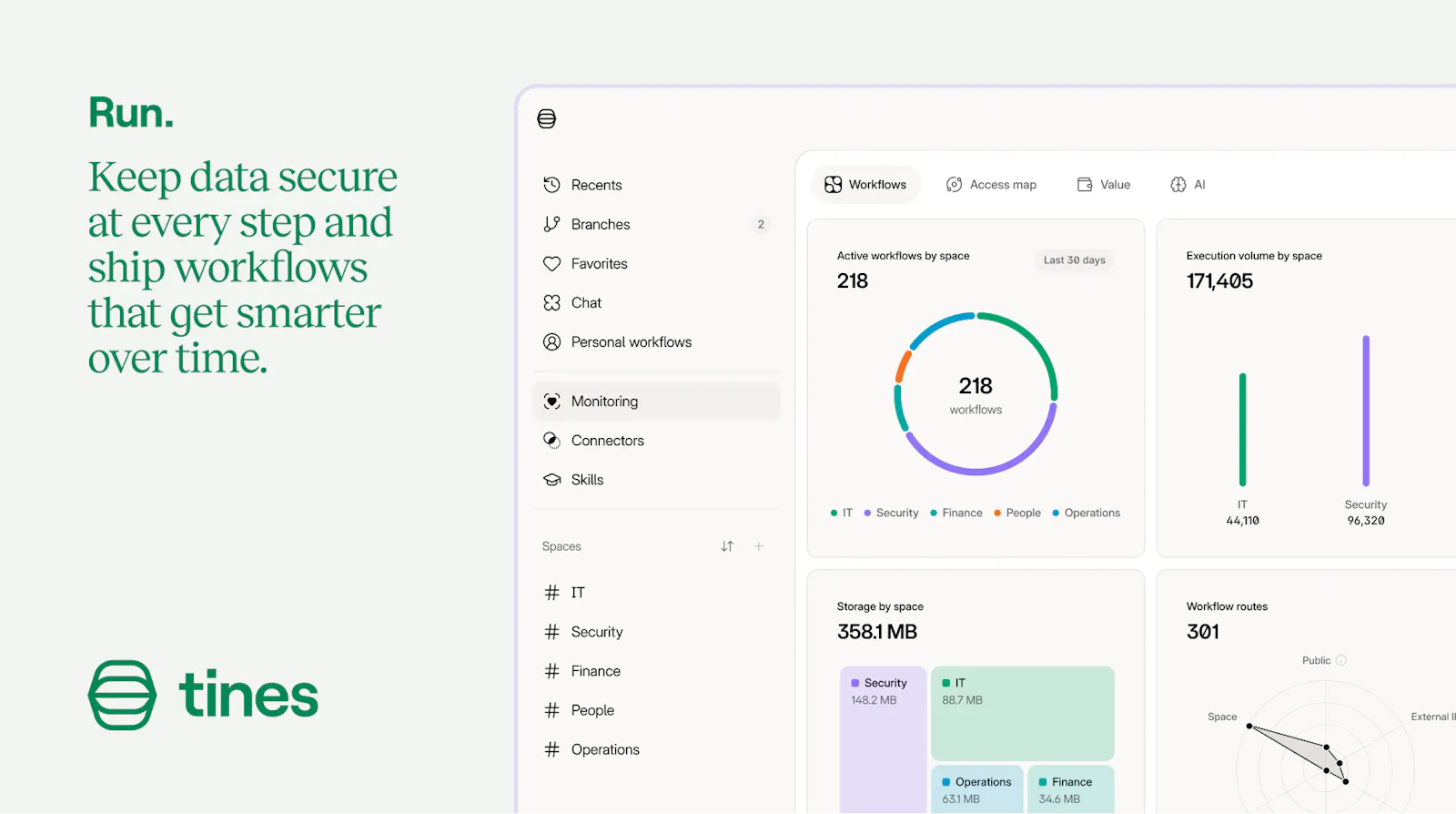Image resolution: width=1456 pixels, height=814 pixels.
Task: Click the Workflows tab icon
Action: (x=833, y=185)
